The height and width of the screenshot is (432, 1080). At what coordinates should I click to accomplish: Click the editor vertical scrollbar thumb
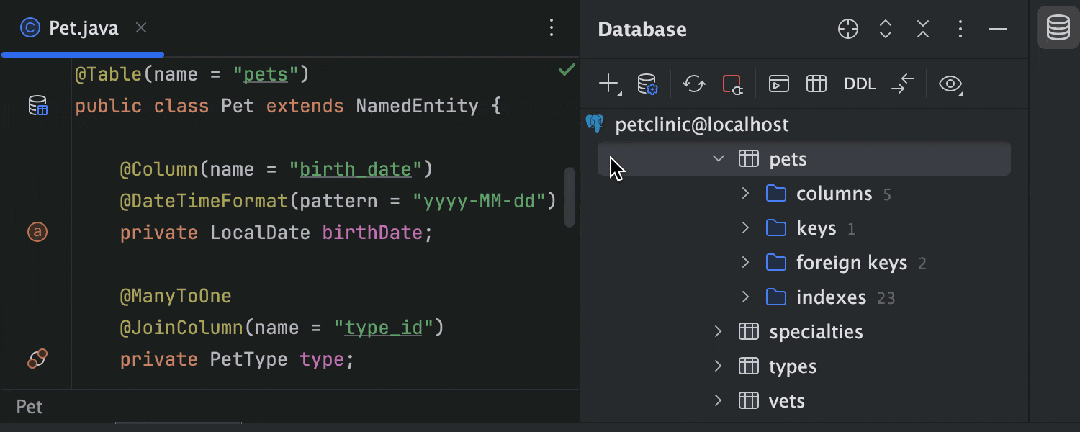pos(569,197)
